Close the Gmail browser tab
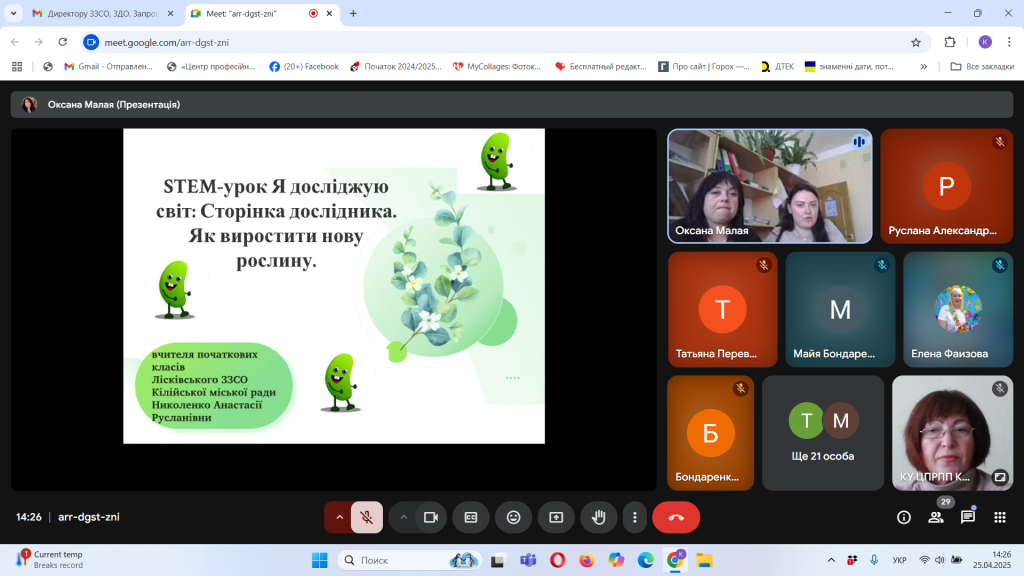The height and width of the screenshot is (576, 1024). pos(170,13)
